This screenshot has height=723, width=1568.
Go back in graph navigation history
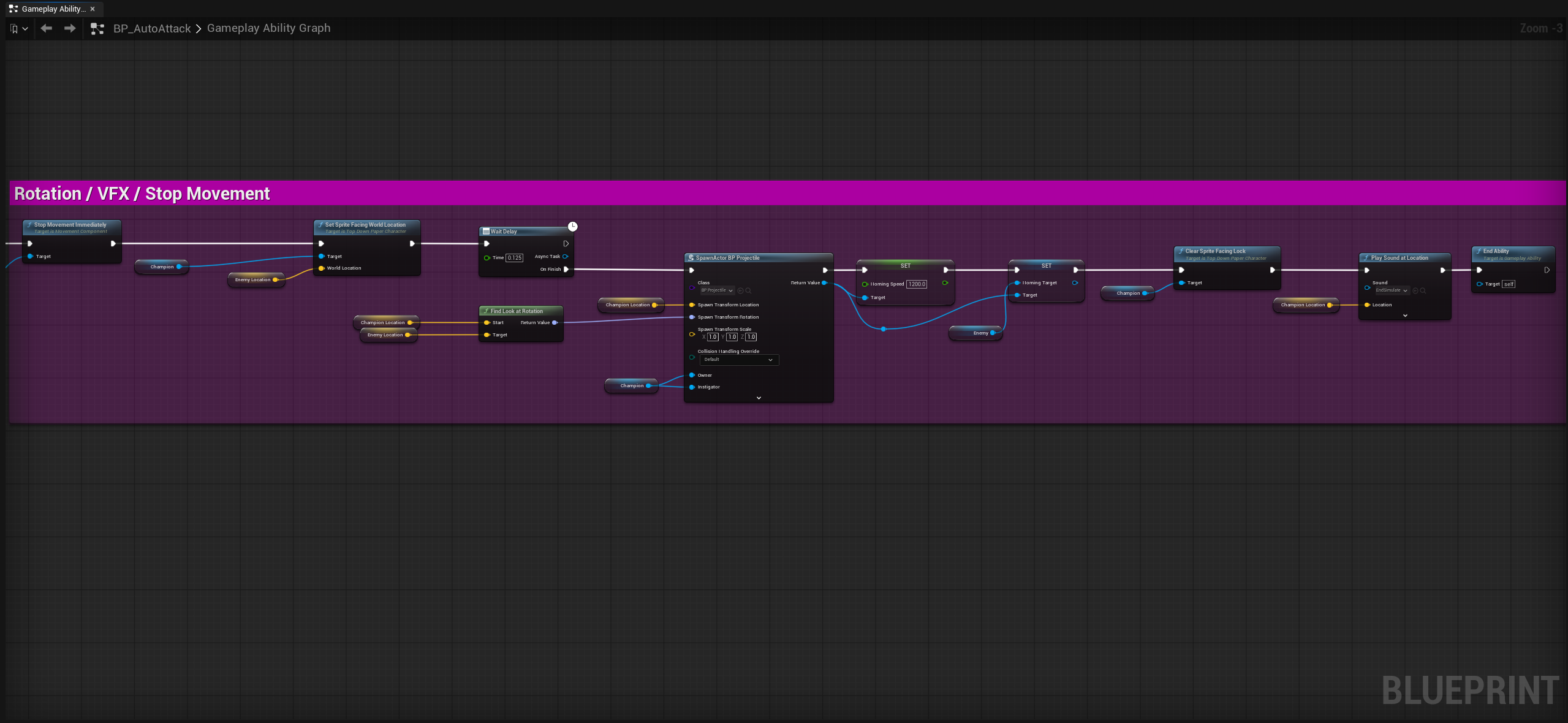46,28
